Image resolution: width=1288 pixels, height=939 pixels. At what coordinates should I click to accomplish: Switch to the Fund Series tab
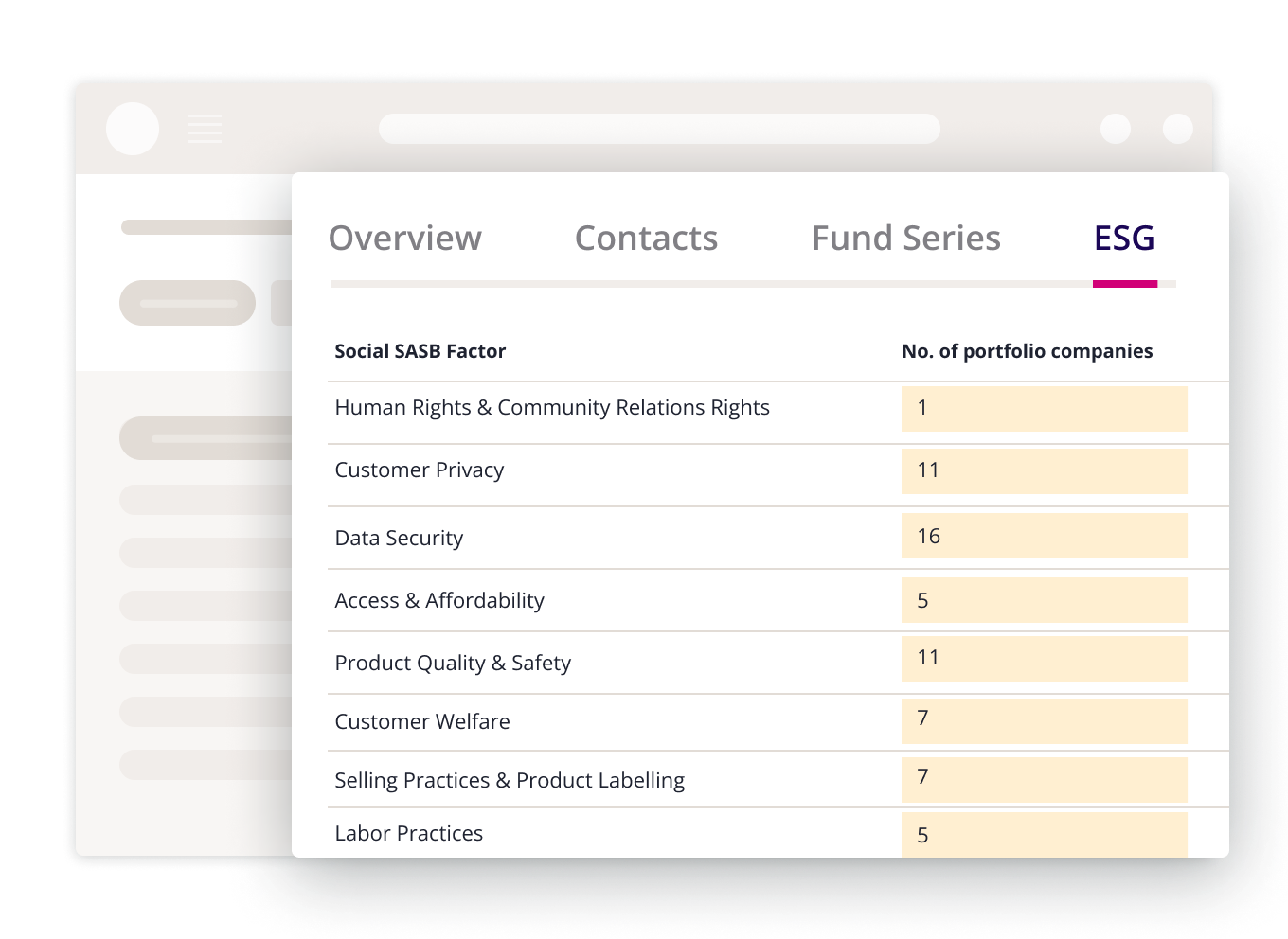click(x=905, y=239)
